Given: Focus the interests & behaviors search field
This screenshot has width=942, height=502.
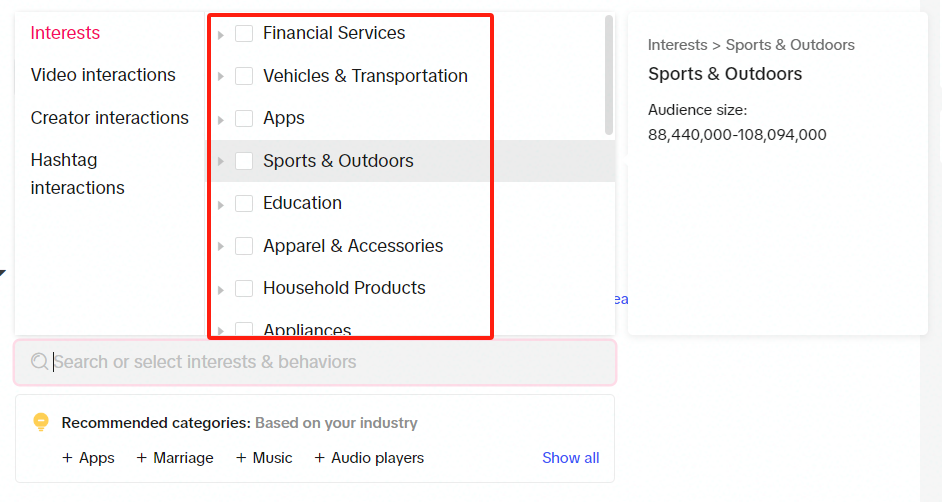Looking at the screenshot, I should click(x=315, y=362).
